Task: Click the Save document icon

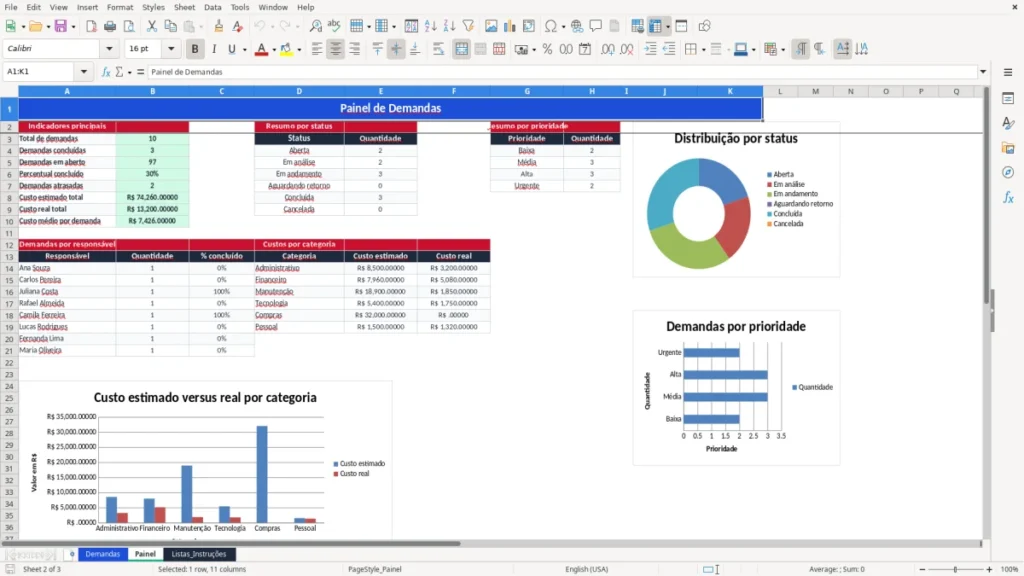Action: [x=61, y=26]
